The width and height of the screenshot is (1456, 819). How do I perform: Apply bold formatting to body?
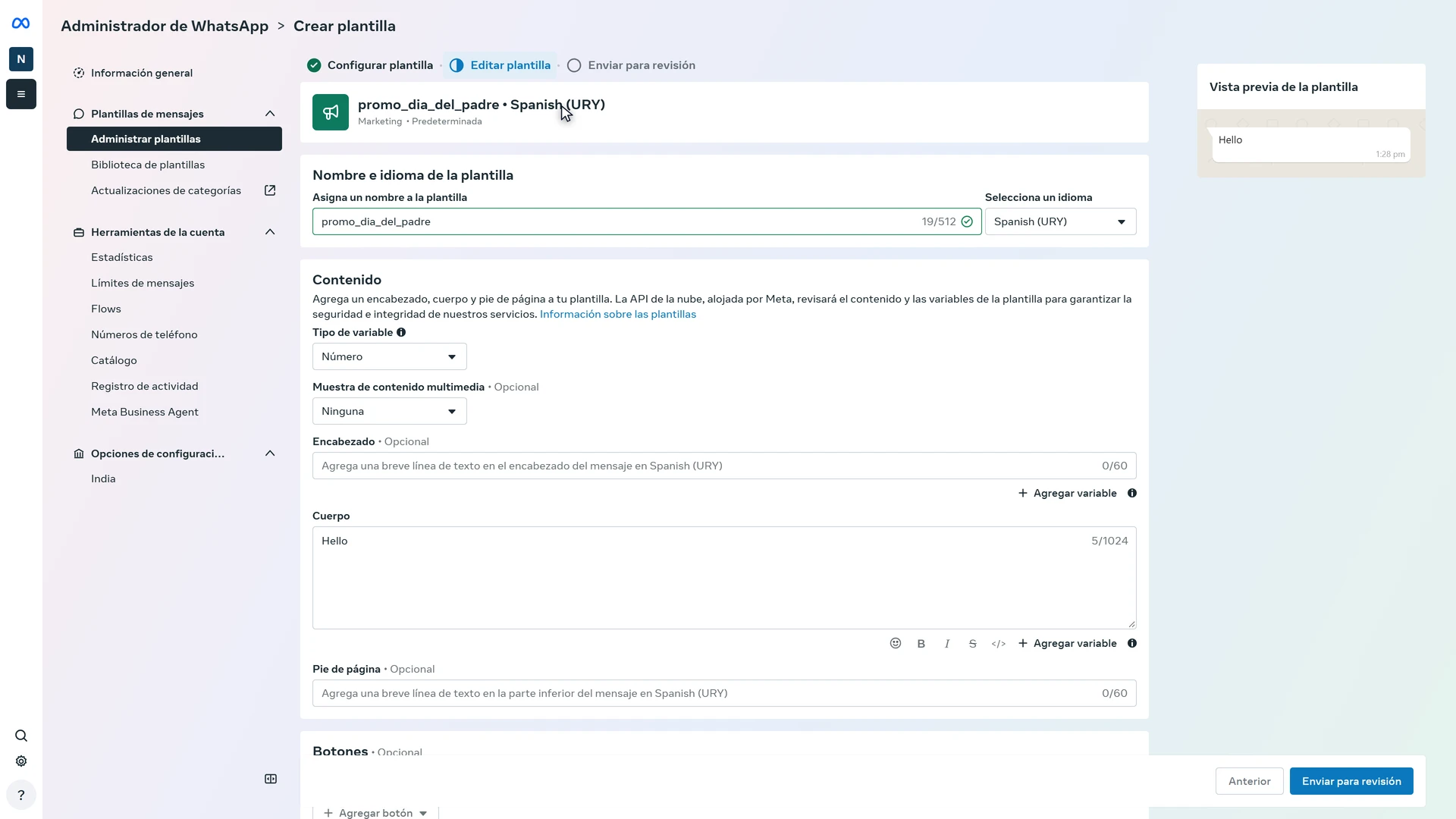(921, 643)
